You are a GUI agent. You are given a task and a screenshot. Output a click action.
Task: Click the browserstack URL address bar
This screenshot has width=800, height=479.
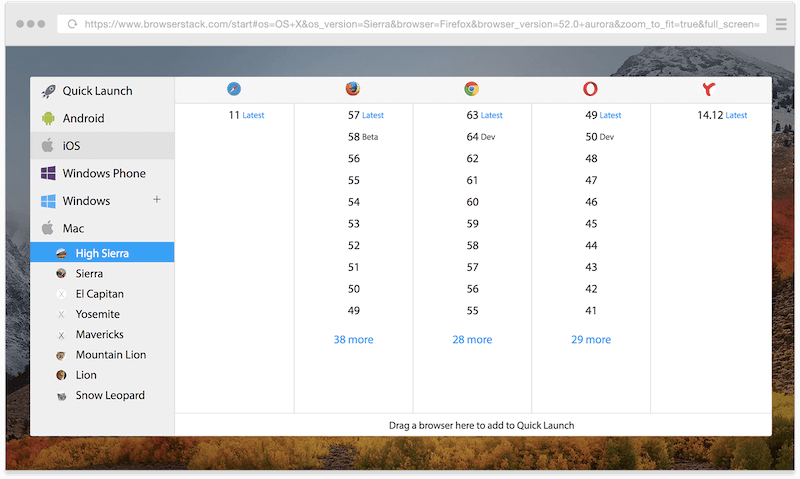pos(412,24)
